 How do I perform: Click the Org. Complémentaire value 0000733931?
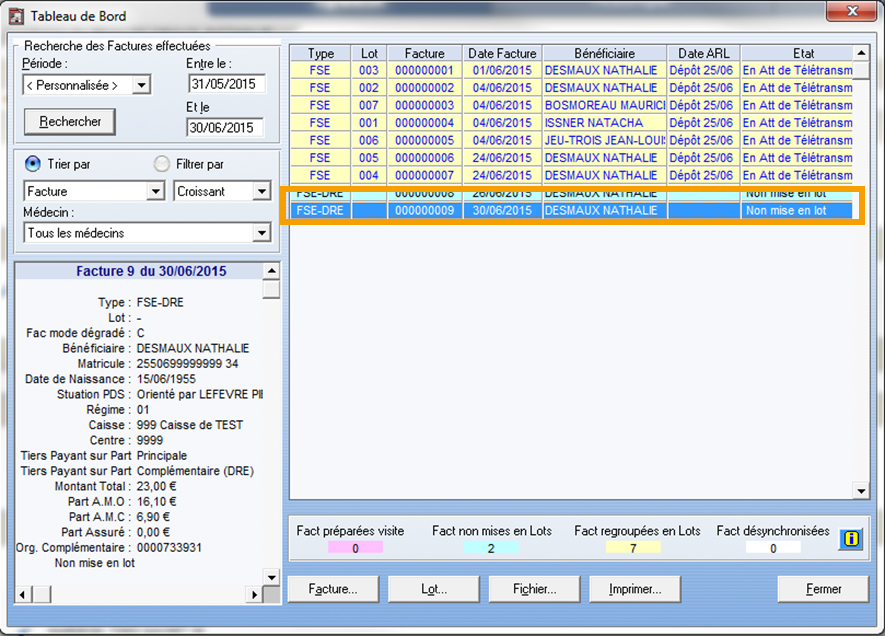click(169, 547)
